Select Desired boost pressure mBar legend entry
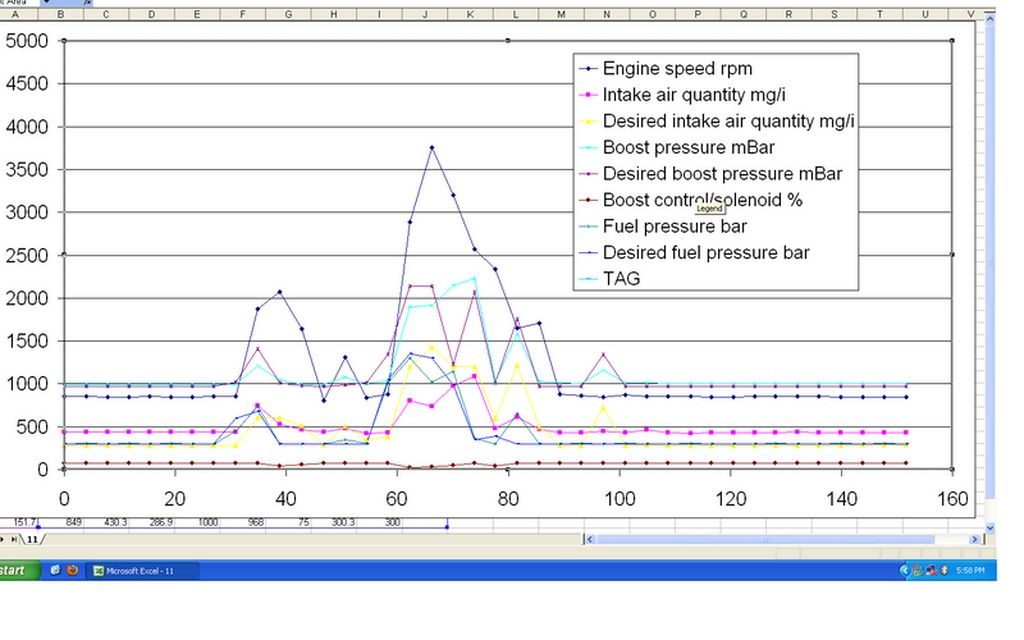This screenshot has height=640, width=1024. (x=711, y=174)
